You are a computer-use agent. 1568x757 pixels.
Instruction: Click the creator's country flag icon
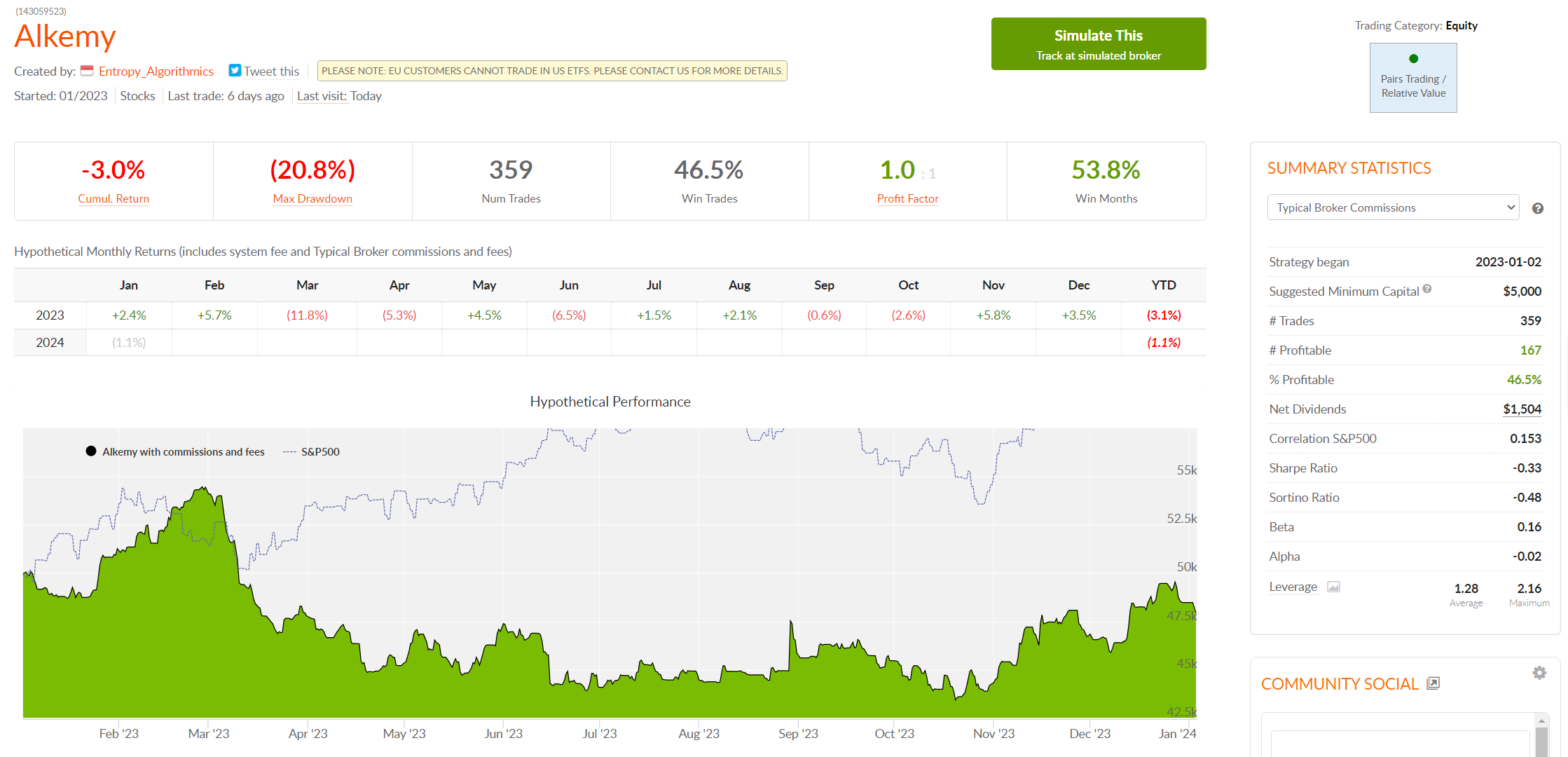pyautogui.click(x=87, y=71)
